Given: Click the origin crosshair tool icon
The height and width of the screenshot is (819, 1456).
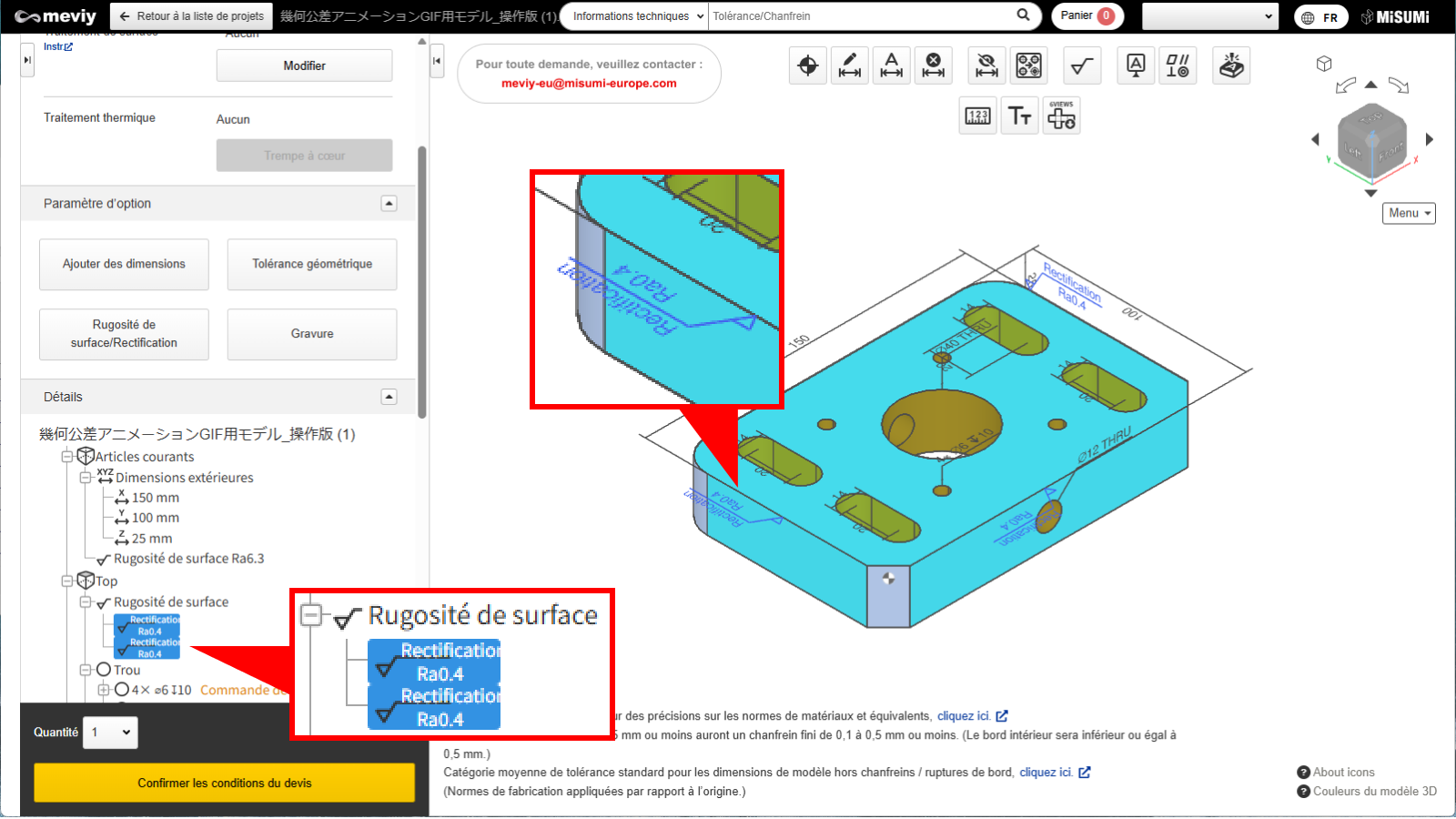Looking at the screenshot, I should coord(807,66).
